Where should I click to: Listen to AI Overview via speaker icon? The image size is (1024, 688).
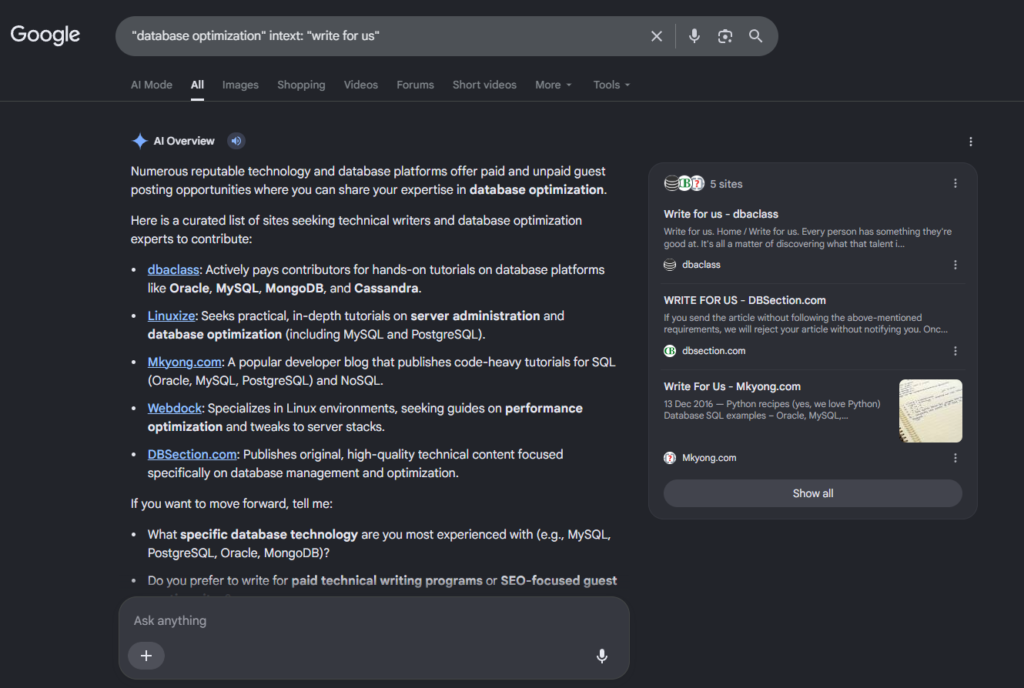(236, 141)
